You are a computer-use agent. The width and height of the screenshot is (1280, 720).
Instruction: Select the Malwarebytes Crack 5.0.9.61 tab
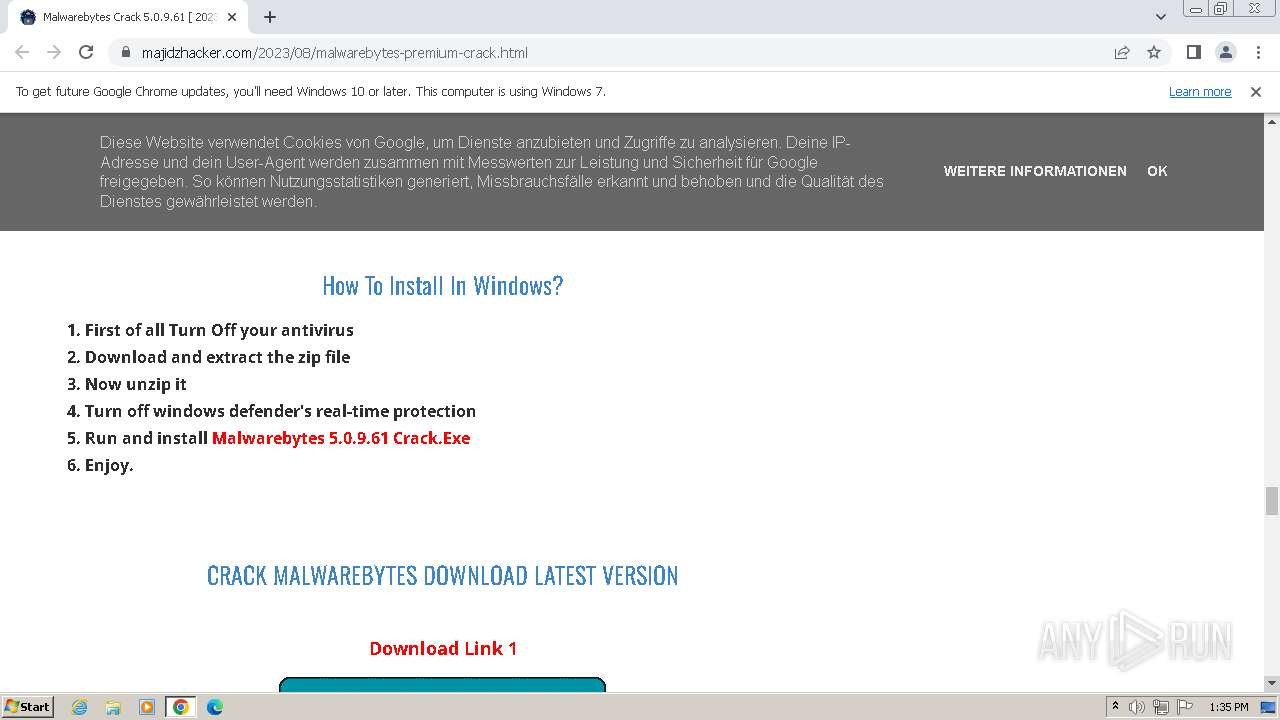coord(128,17)
